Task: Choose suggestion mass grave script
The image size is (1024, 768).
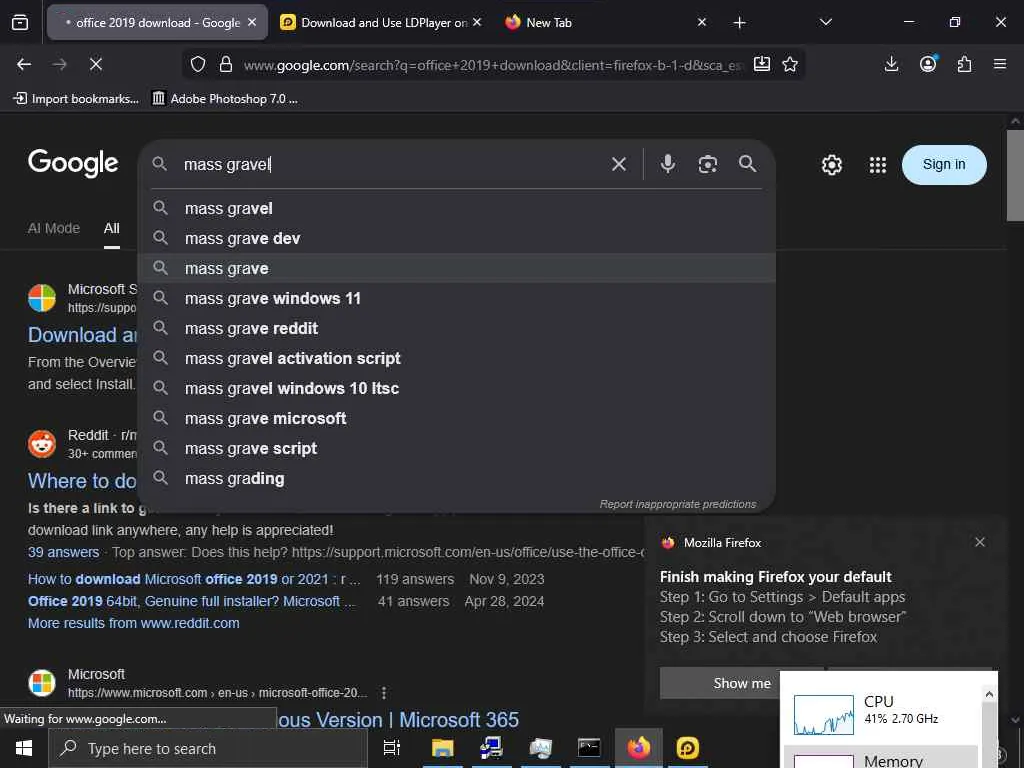Action: click(457, 449)
